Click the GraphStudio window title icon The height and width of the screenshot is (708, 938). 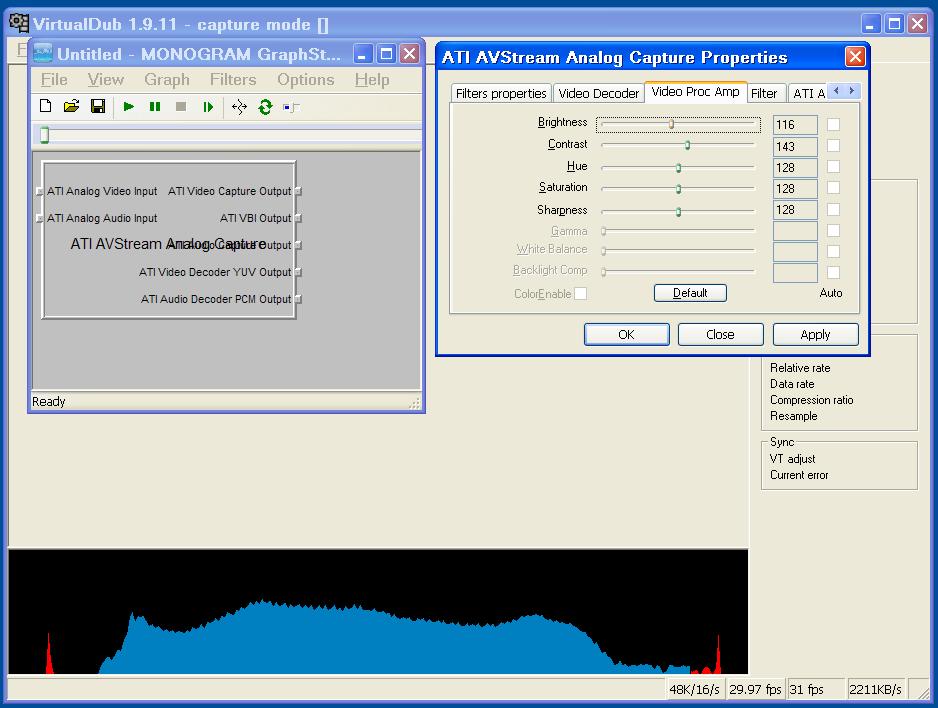tap(43, 53)
